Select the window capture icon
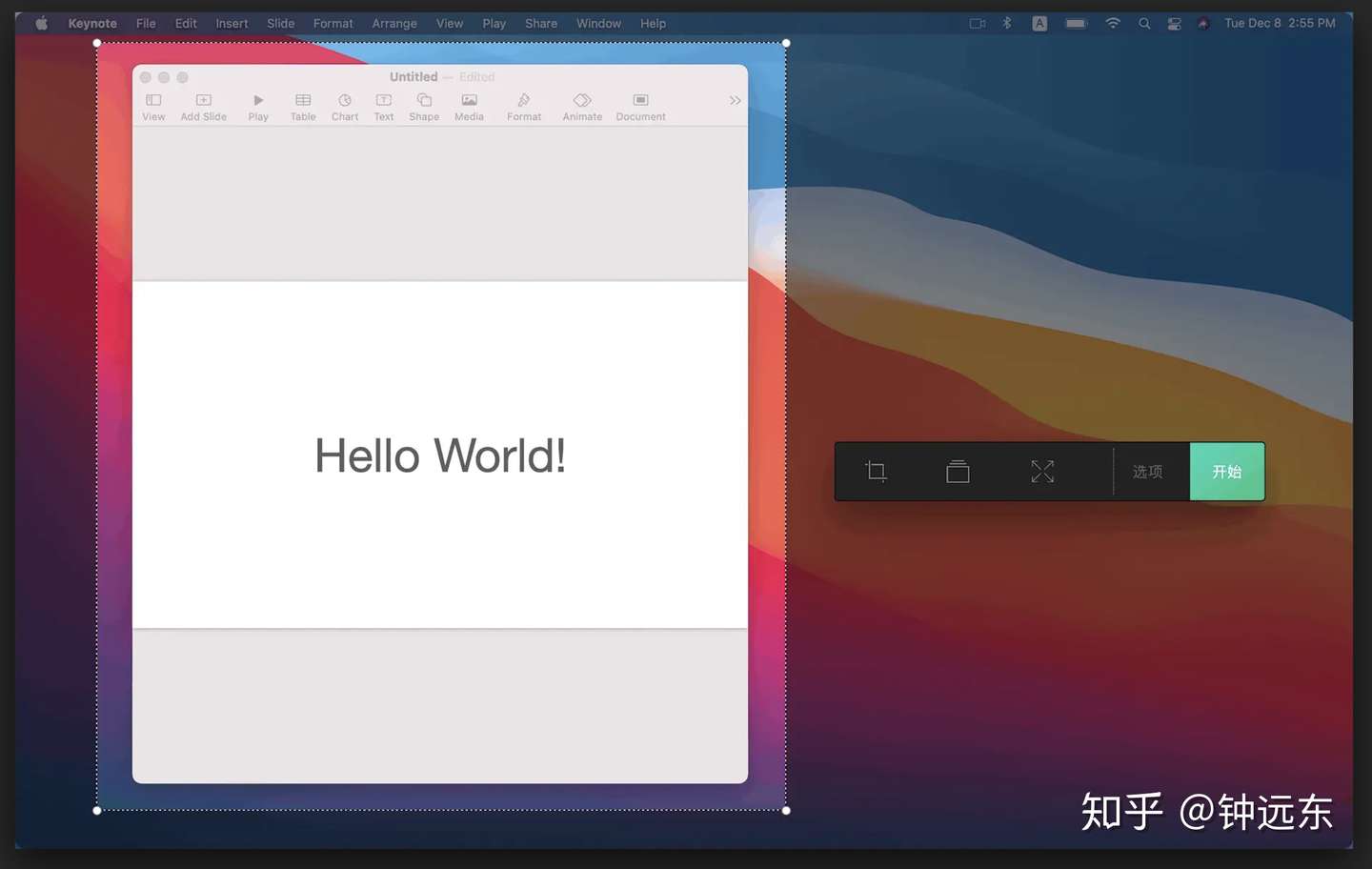Screen dimensions: 1372x869 coord(958,472)
